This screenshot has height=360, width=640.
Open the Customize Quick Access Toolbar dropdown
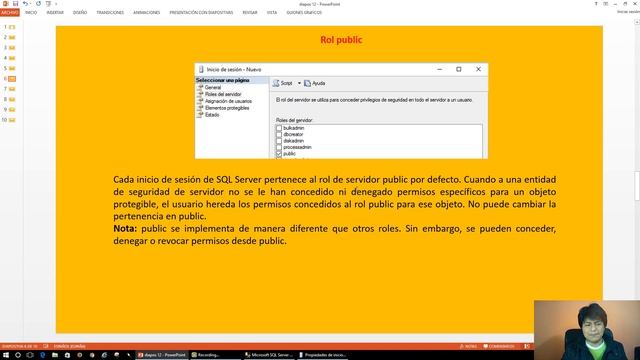(x=56, y=4)
